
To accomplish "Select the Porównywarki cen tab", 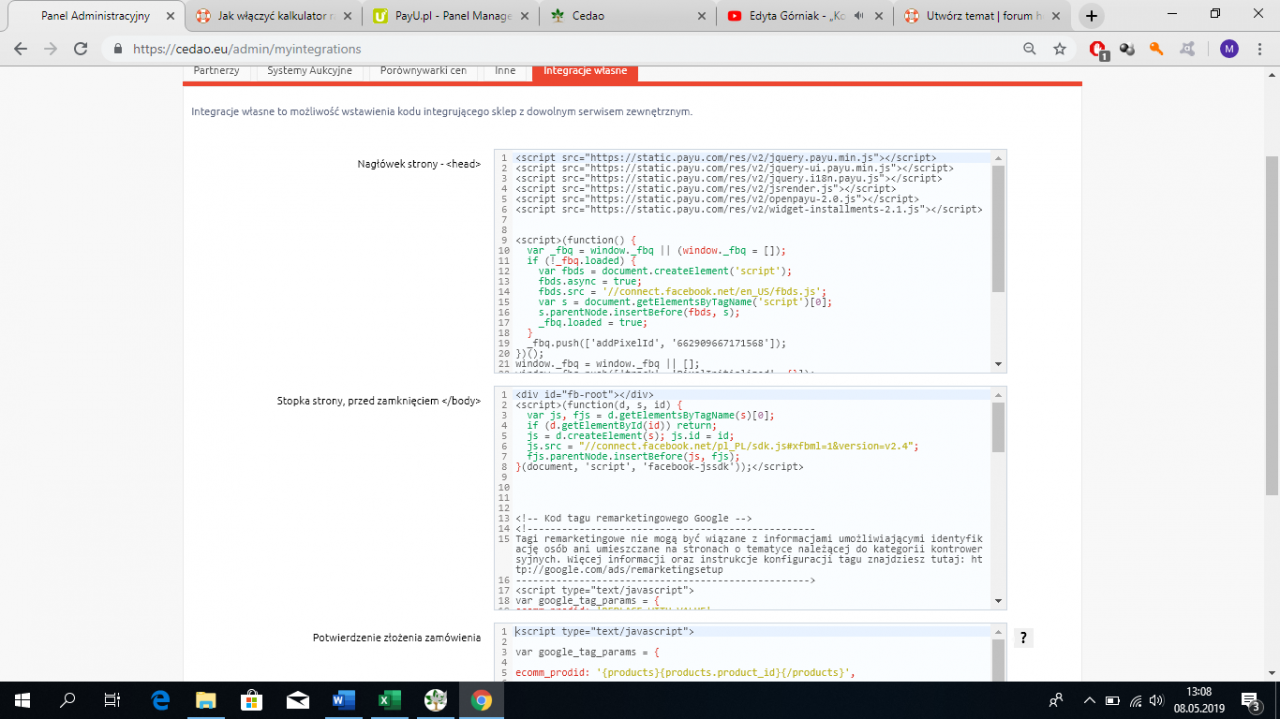I will point(423,71).
